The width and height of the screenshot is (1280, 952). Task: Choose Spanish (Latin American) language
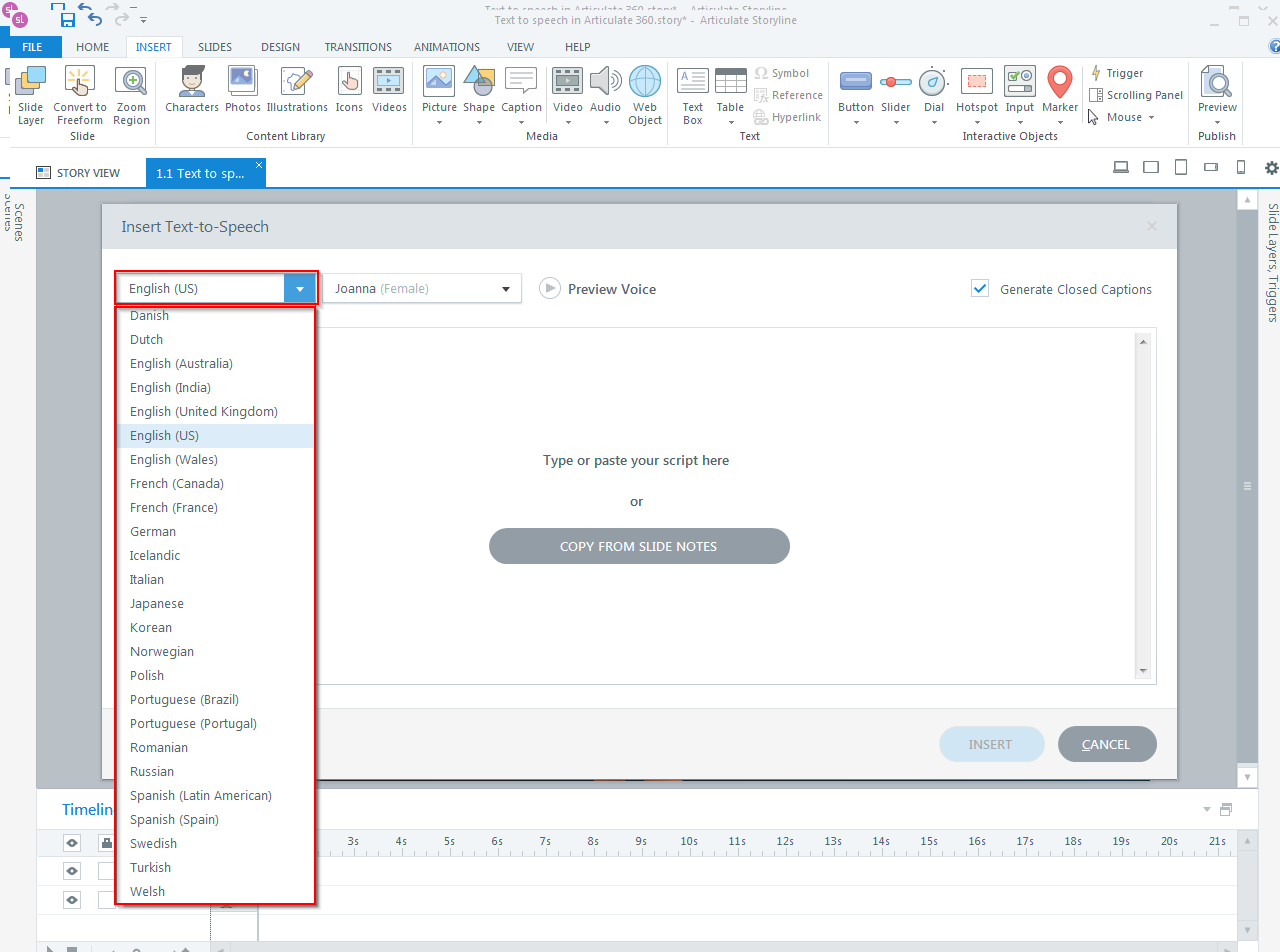(x=216, y=795)
